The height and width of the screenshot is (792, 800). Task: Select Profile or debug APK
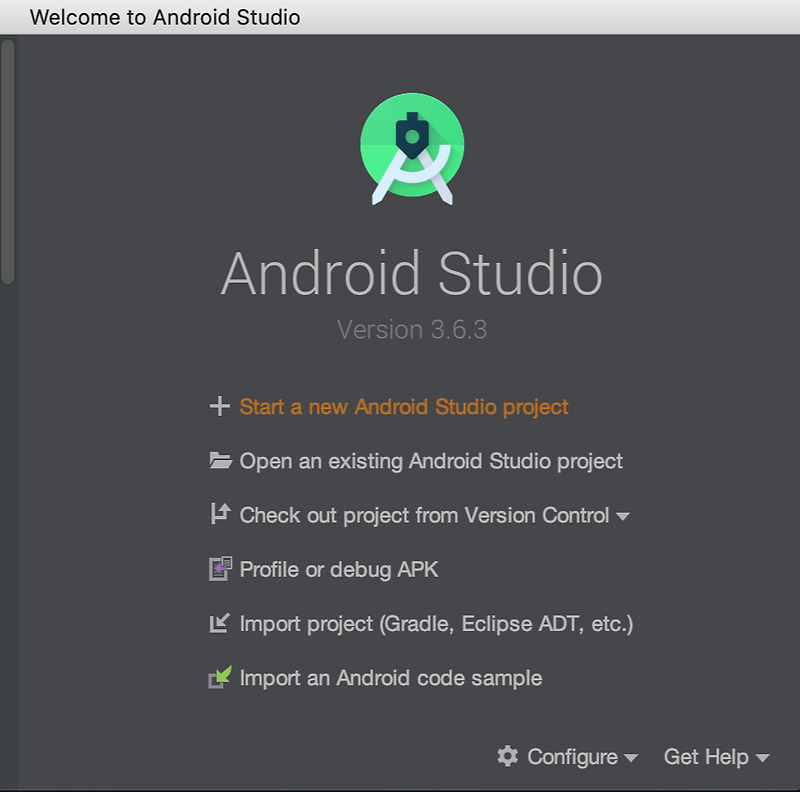339,570
